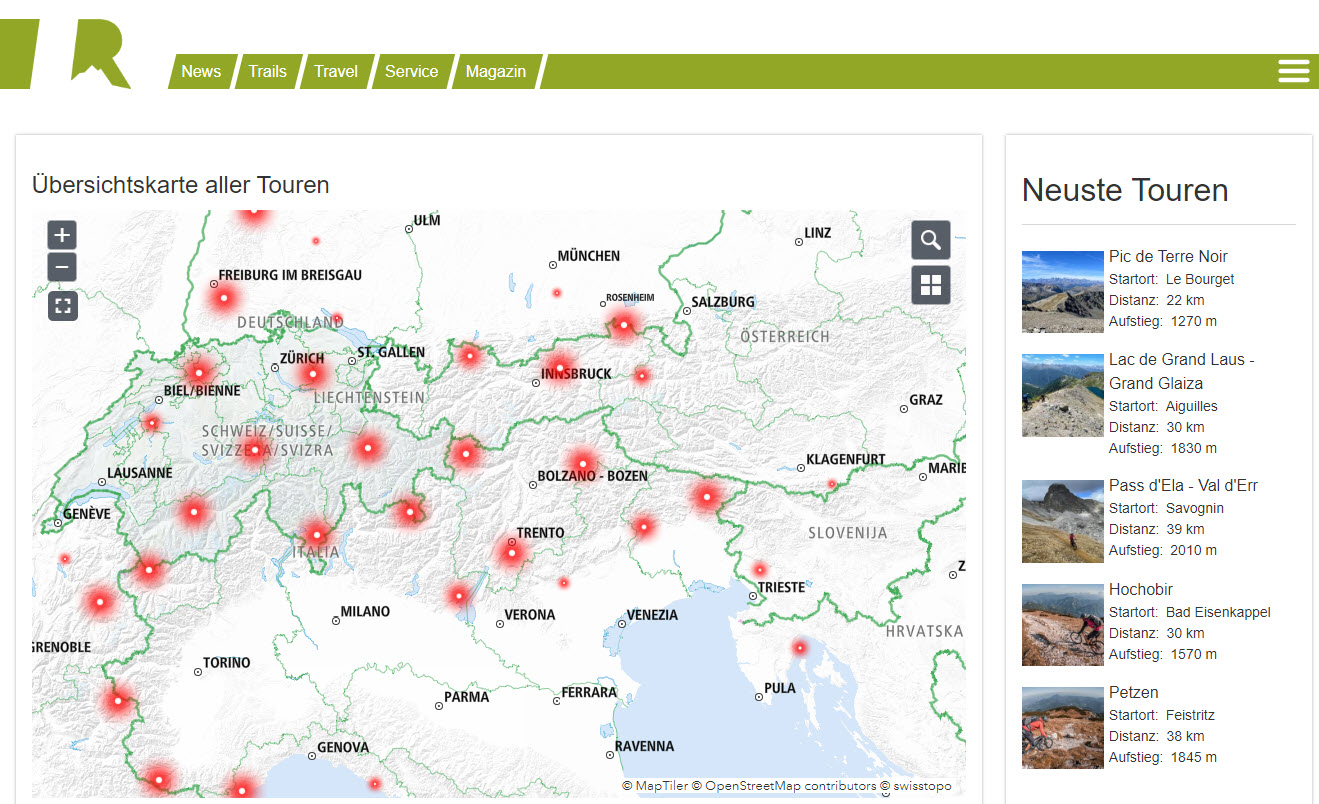Open the OpenStreetMap contributors link
Screen dimensions: 1319x804
(784, 786)
